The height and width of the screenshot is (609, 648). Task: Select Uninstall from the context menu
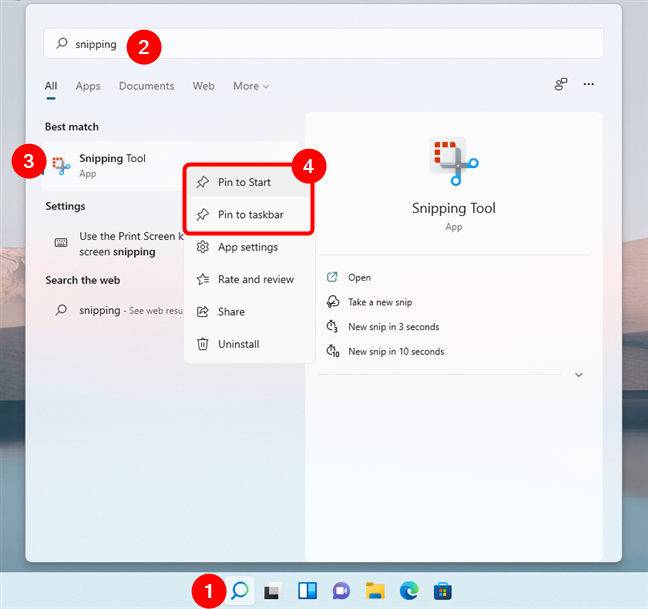coord(239,344)
